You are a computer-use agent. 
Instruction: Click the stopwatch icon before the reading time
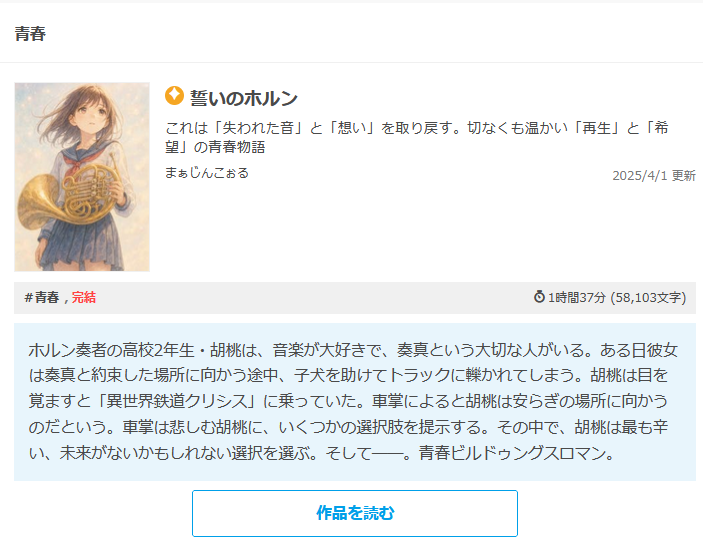point(539,296)
